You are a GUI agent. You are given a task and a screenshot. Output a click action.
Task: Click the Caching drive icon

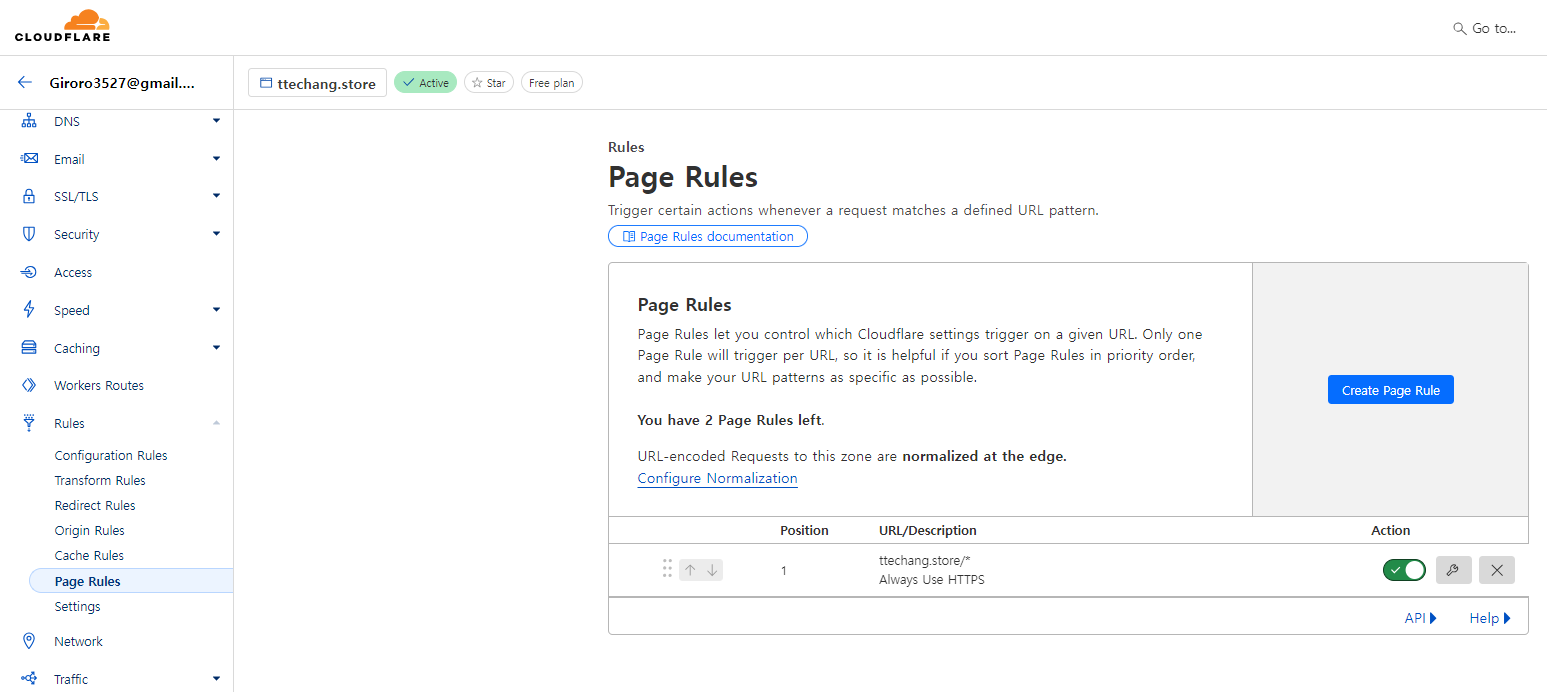pos(29,348)
